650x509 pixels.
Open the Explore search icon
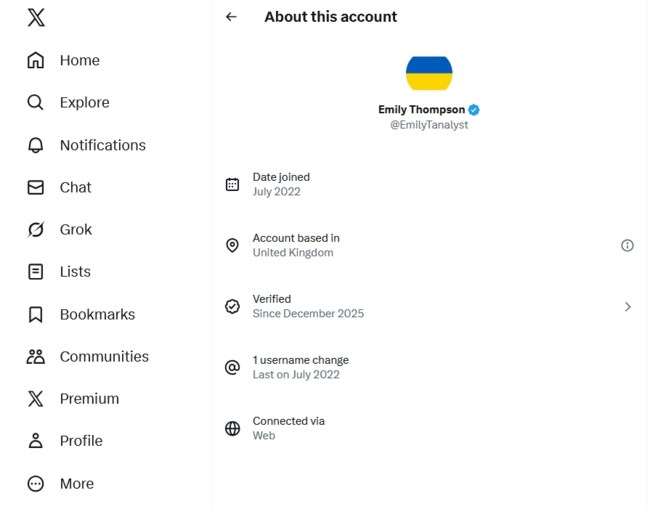tap(36, 102)
